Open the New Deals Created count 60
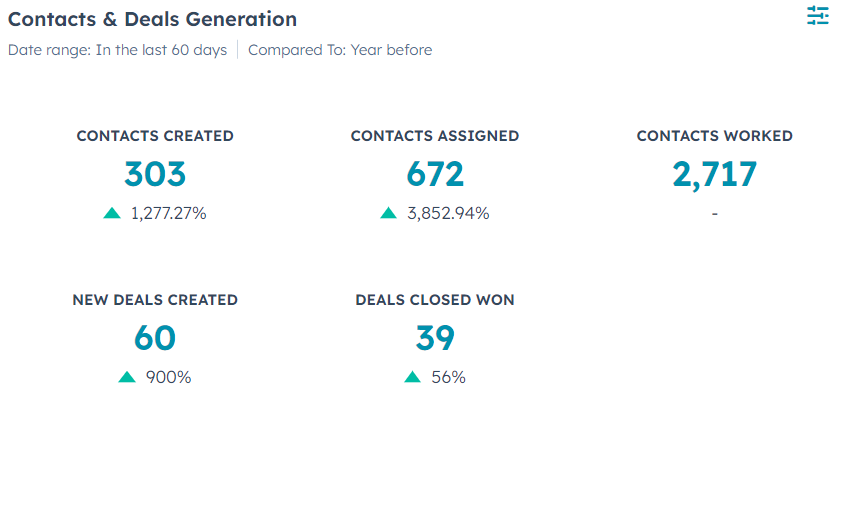The image size is (846, 525). [155, 339]
